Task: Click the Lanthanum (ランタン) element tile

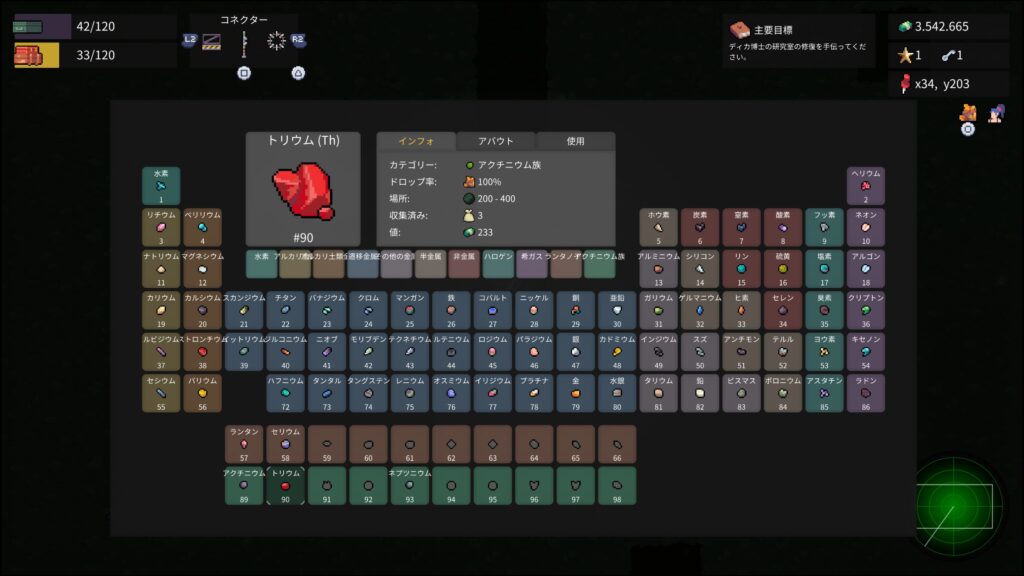Action: 243,444
